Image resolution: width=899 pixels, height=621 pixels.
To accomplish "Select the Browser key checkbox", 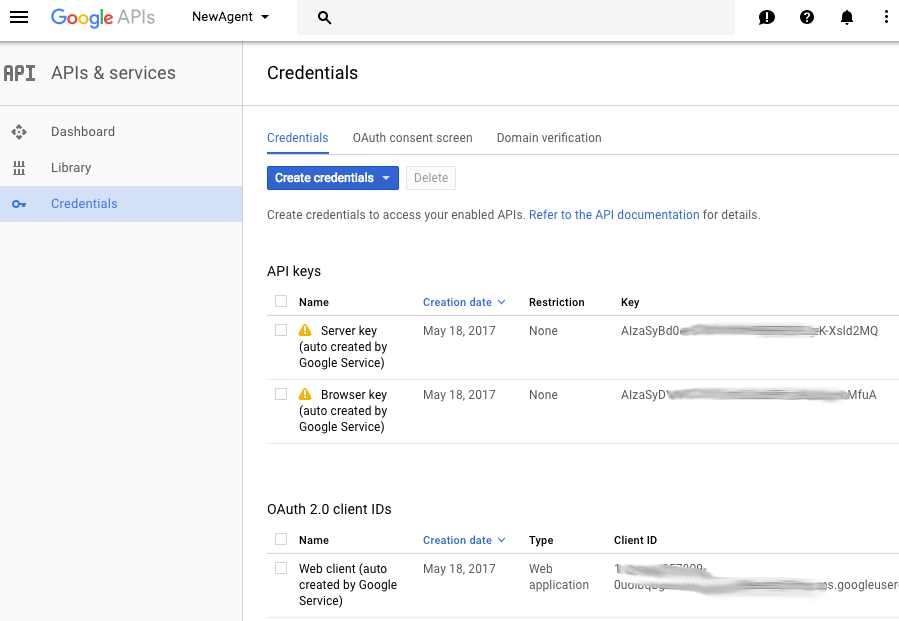I will coord(281,394).
